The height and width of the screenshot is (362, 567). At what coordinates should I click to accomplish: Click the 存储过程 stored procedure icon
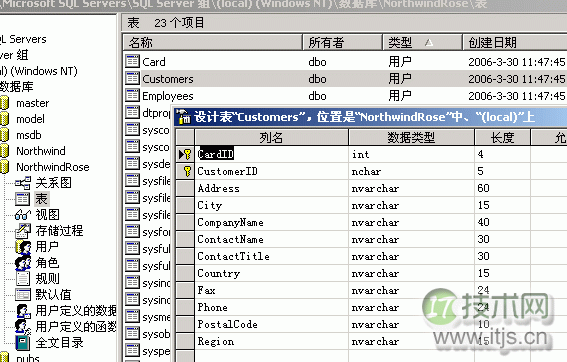pos(23,231)
